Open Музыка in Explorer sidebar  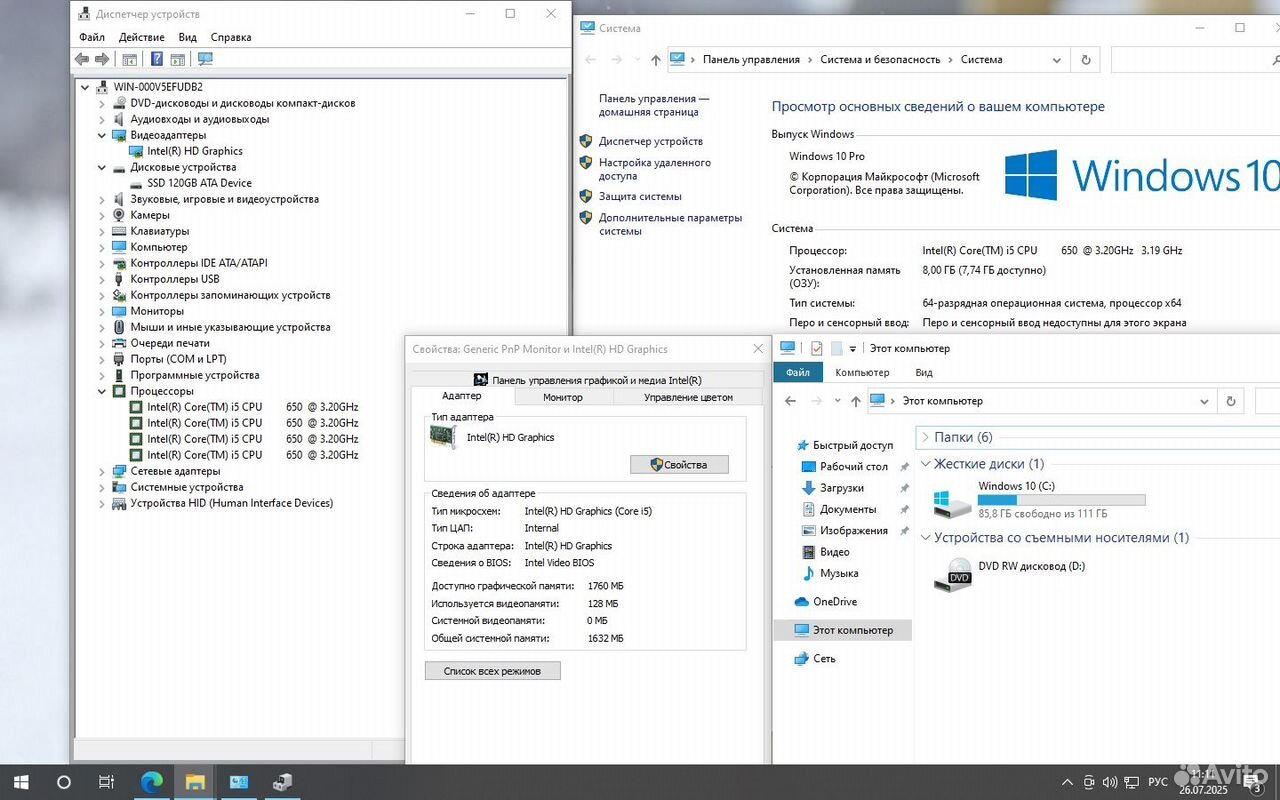tap(830, 574)
